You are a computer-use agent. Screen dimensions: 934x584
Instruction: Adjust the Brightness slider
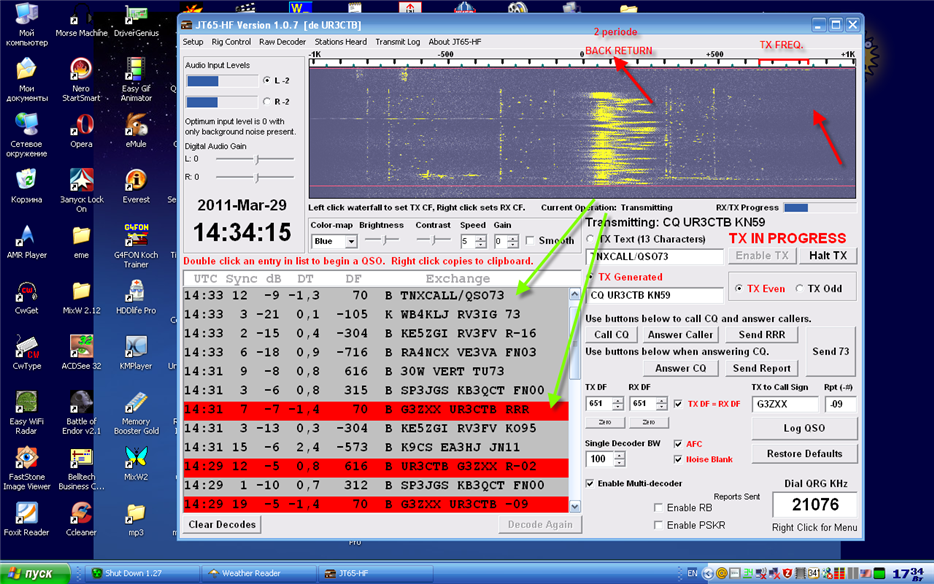tap(382, 241)
